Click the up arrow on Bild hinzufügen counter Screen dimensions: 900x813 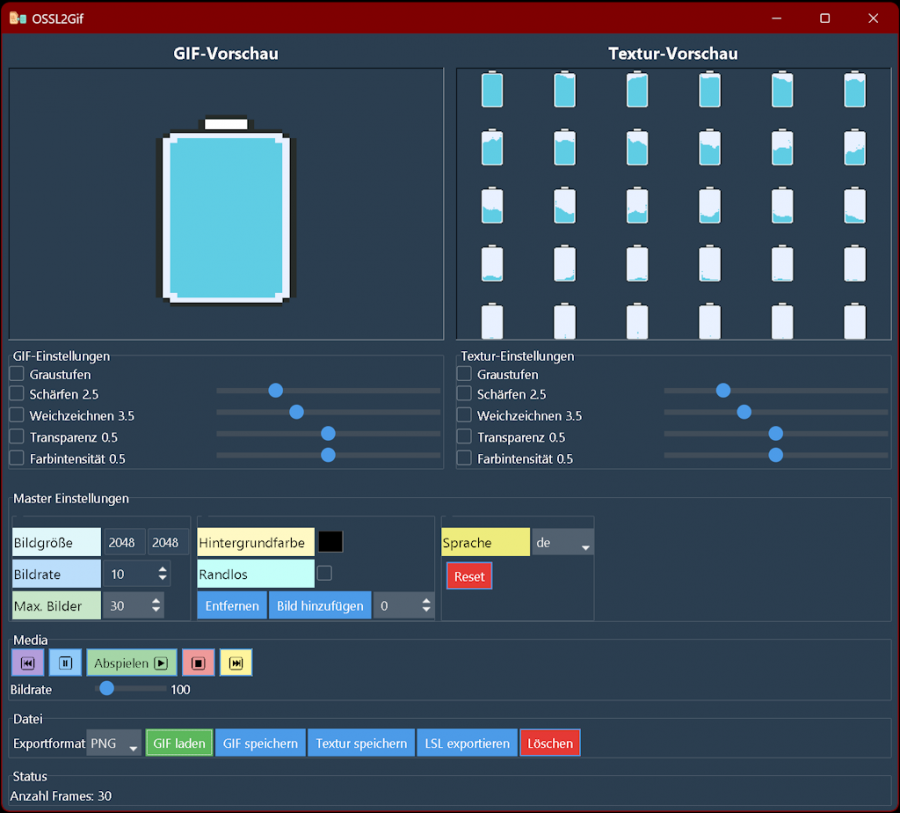[x=426, y=601]
